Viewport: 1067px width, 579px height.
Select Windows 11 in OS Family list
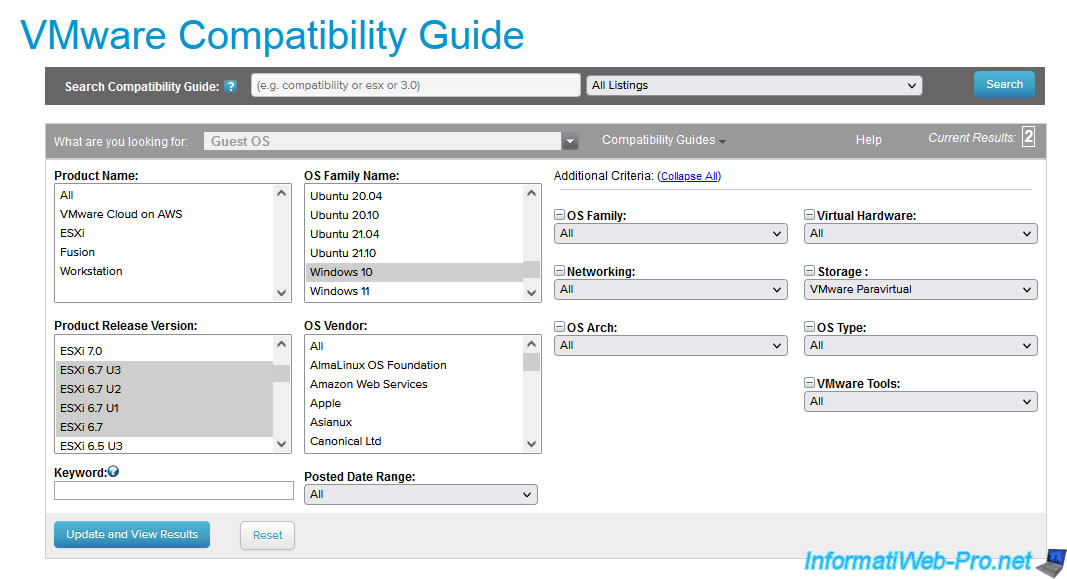click(340, 291)
